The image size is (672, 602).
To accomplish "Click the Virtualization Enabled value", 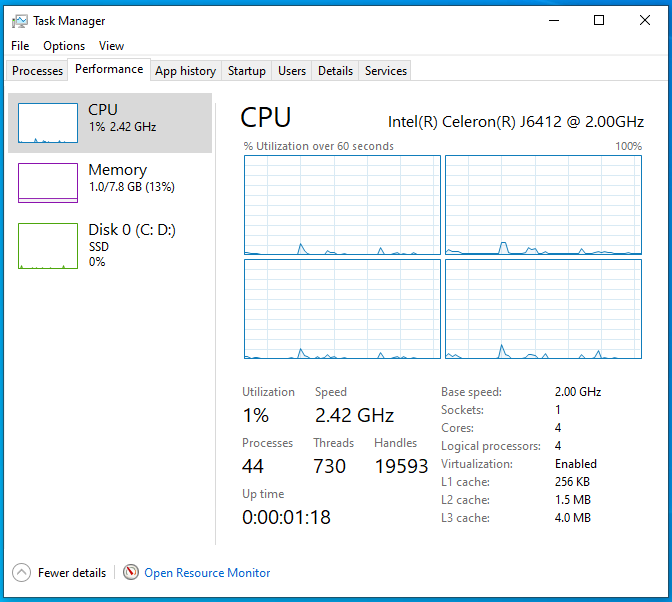I will pyautogui.click(x=576, y=464).
